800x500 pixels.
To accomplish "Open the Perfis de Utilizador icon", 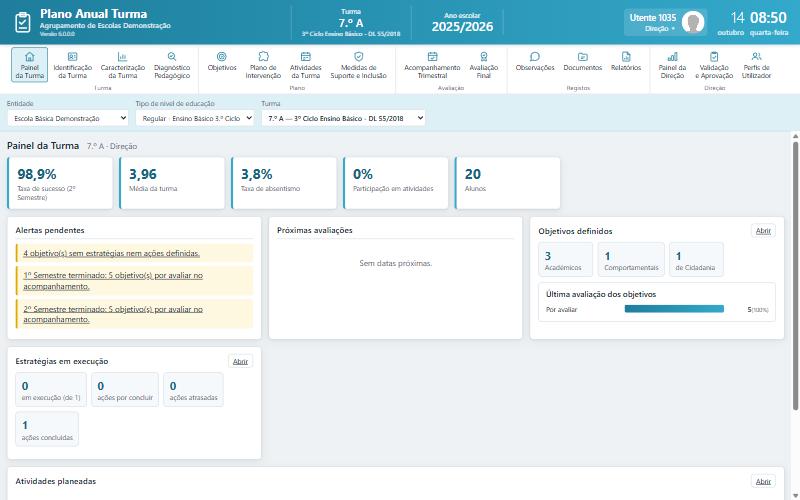I will [757, 56].
